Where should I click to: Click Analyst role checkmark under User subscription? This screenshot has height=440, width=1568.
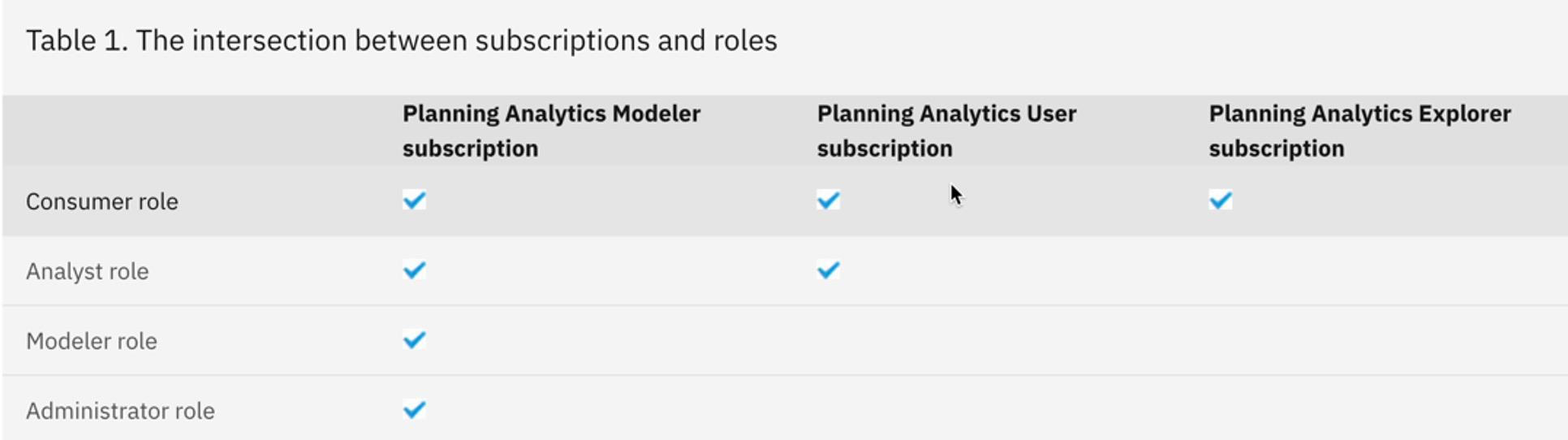tap(828, 270)
